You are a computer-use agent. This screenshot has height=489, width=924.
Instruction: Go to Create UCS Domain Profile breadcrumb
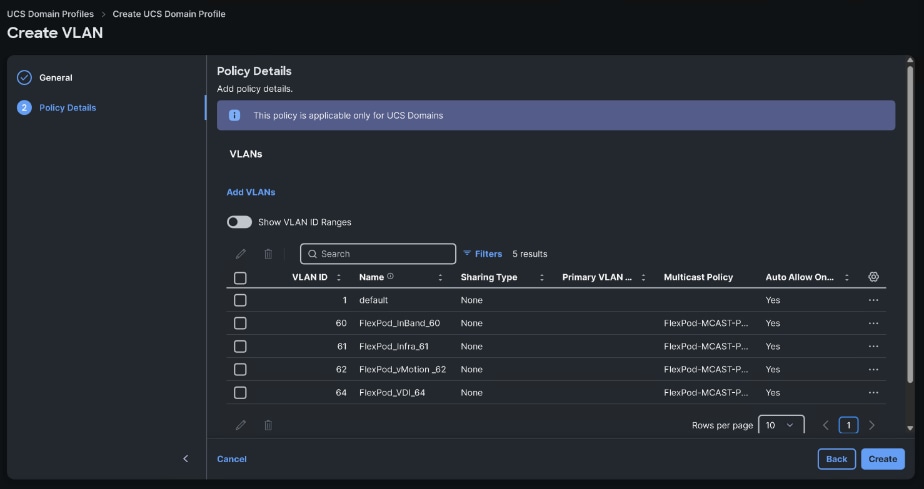coord(169,14)
